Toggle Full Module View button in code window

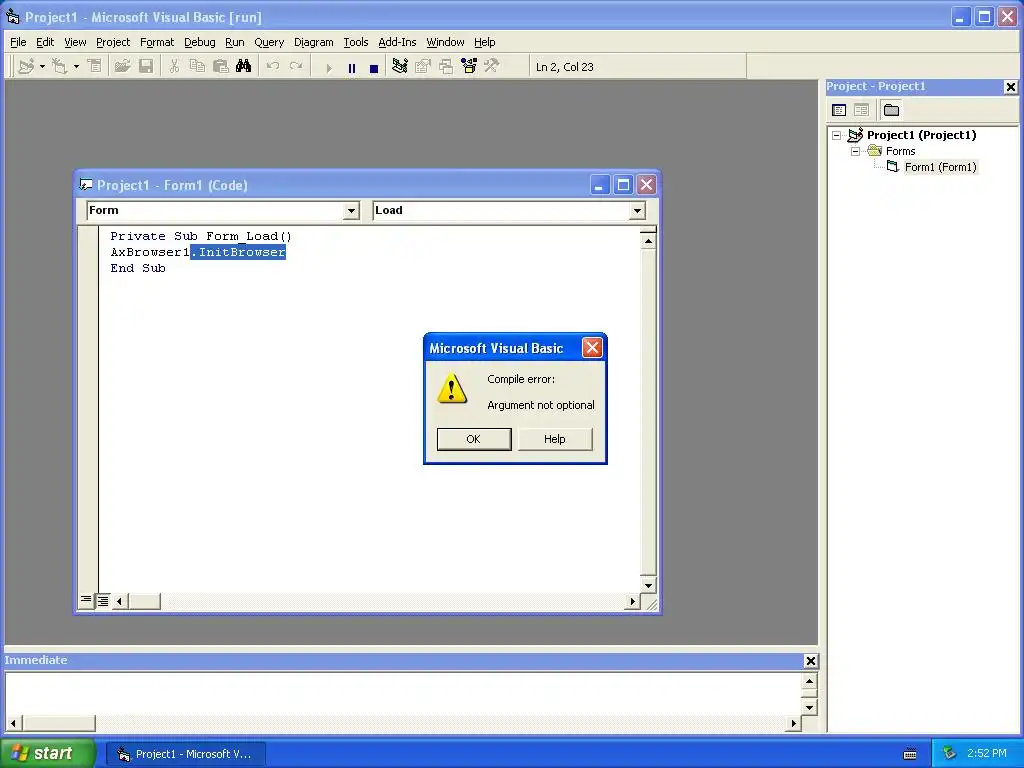[103, 600]
